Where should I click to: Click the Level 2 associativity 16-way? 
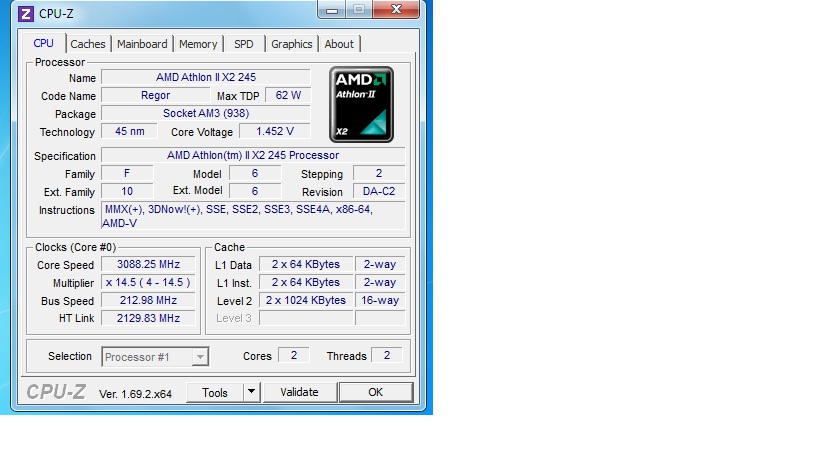(380, 300)
